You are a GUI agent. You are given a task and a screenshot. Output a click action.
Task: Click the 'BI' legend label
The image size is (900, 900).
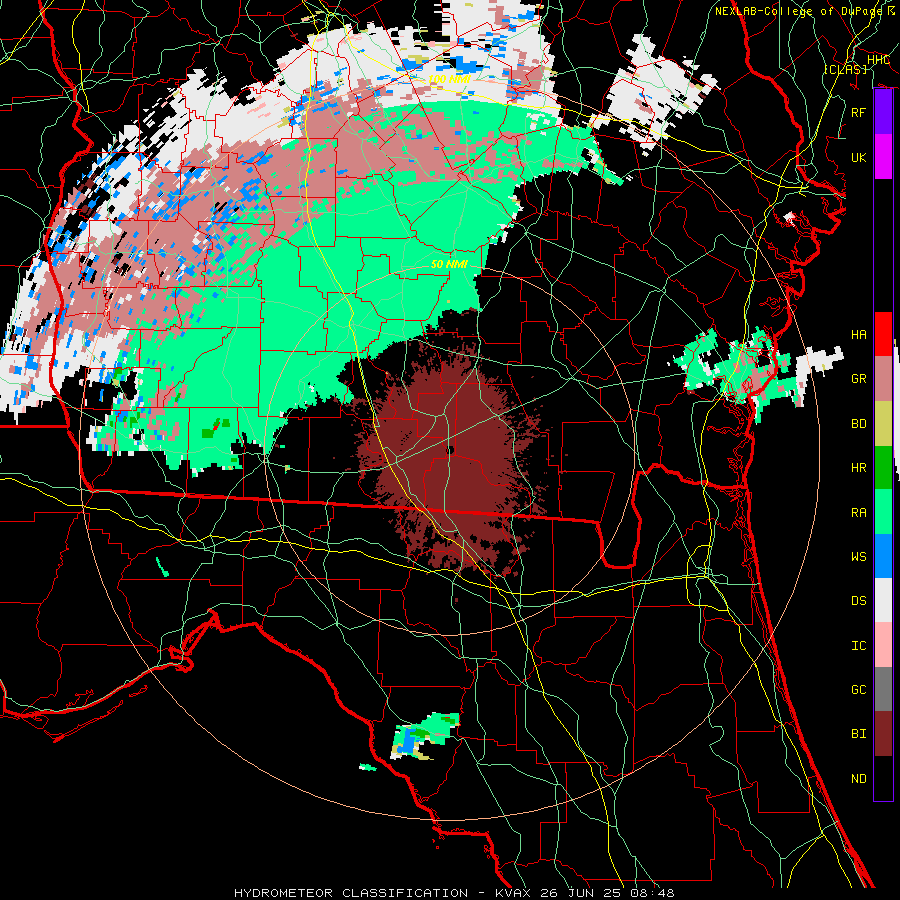pyautogui.click(x=859, y=734)
